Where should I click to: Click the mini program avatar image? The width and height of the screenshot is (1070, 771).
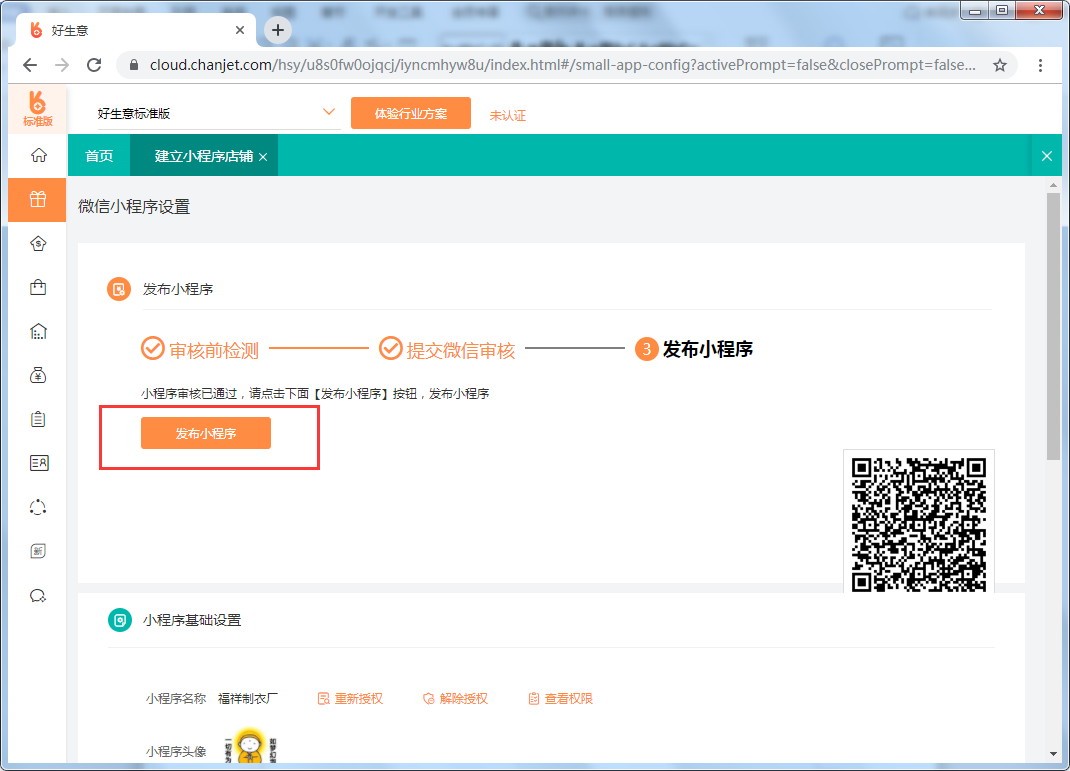250,746
